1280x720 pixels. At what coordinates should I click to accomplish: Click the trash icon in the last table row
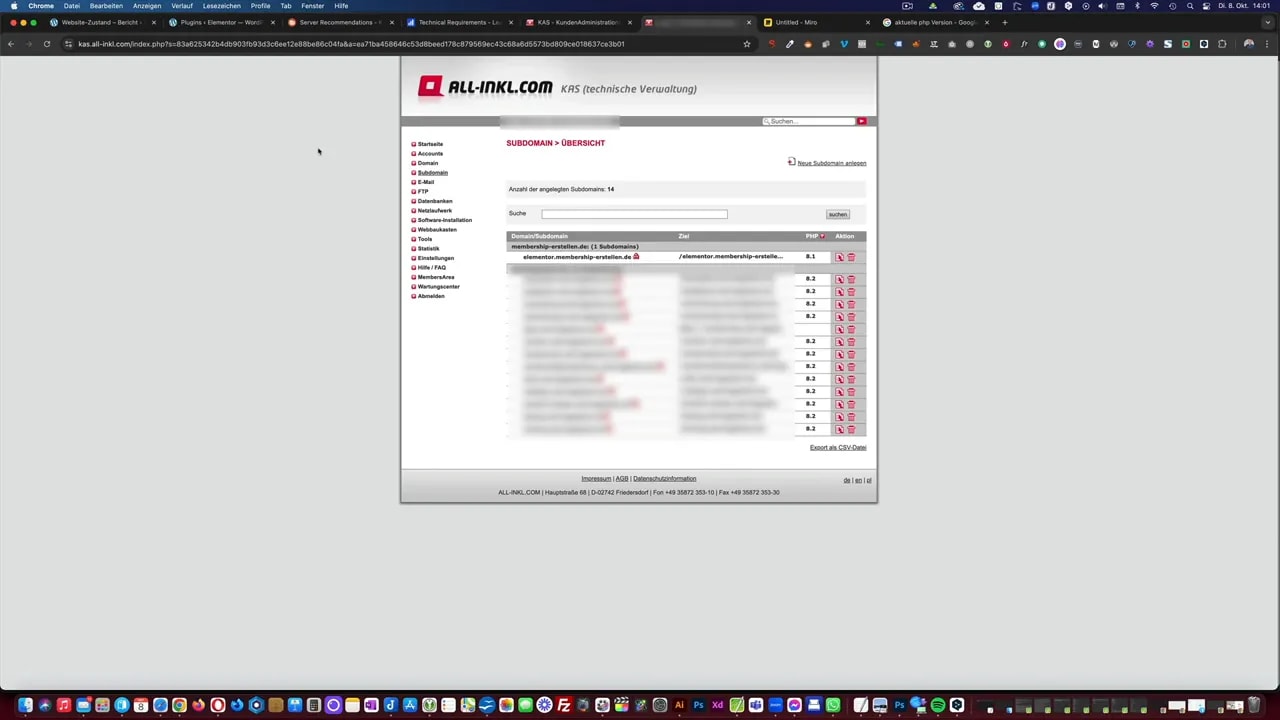pos(851,429)
